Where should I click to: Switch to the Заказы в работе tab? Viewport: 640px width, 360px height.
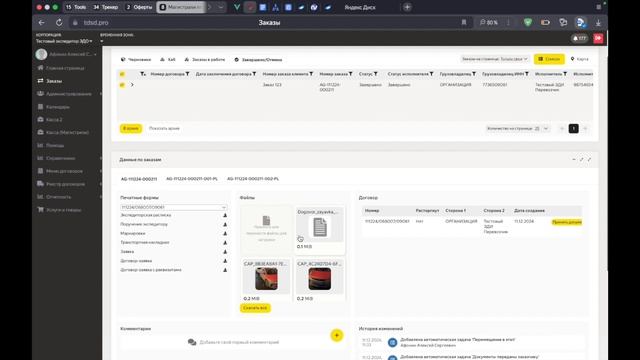[205, 60]
